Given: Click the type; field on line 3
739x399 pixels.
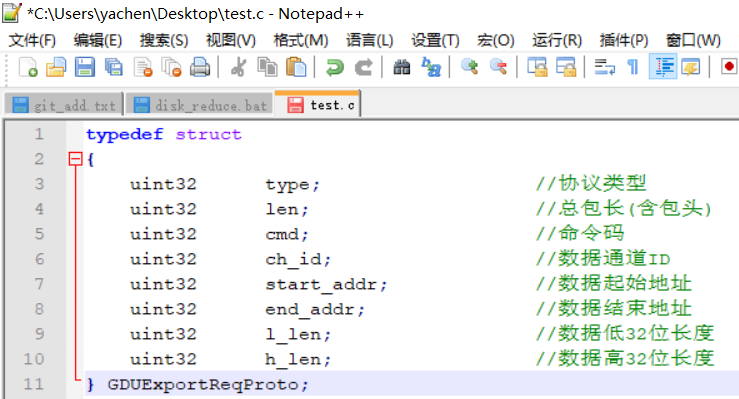Looking at the screenshot, I should (292, 185).
